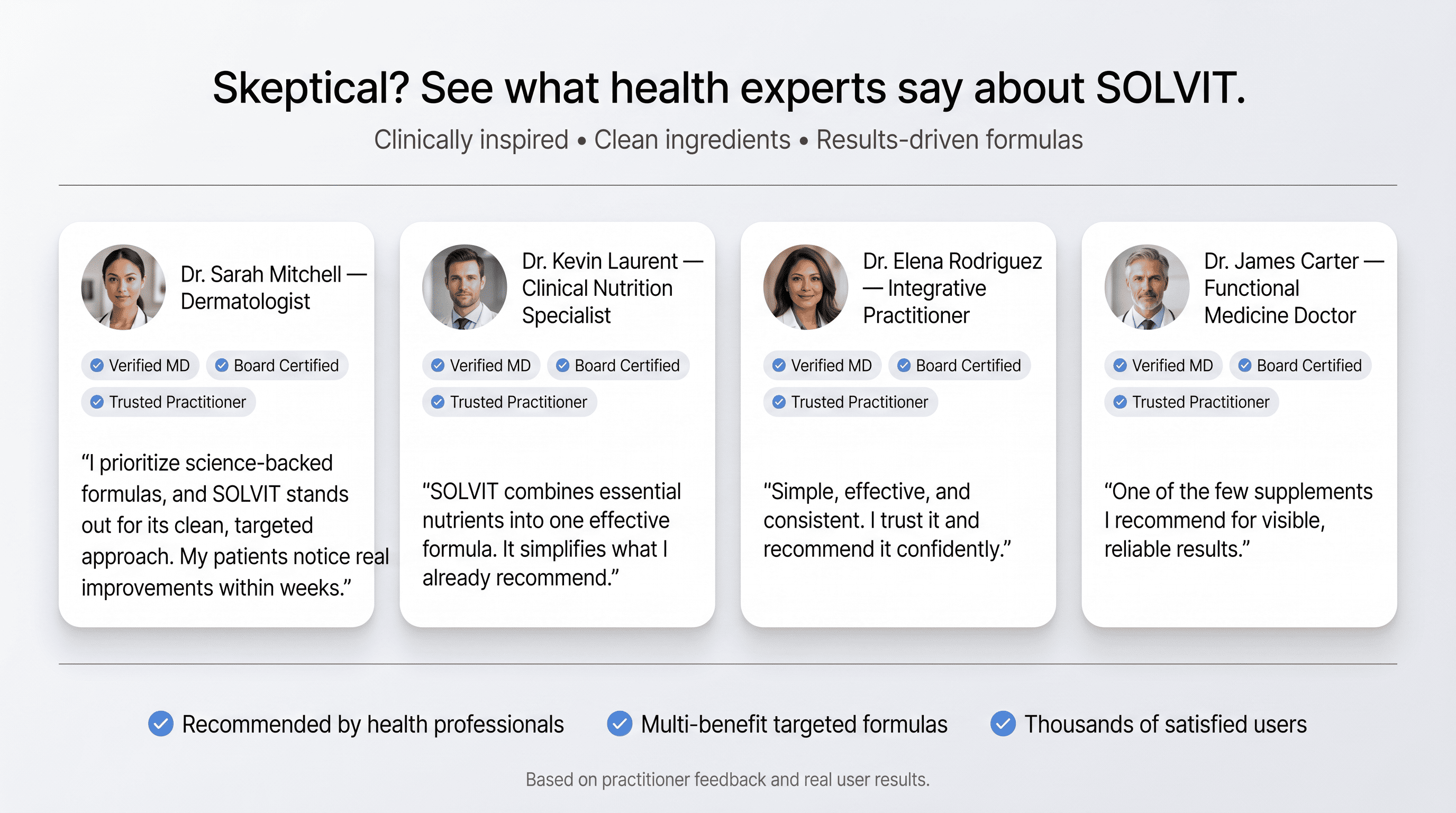Click Dr. James Carter's testimonial quote
The height and width of the screenshot is (813, 1456).
click(x=1238, y=520)
